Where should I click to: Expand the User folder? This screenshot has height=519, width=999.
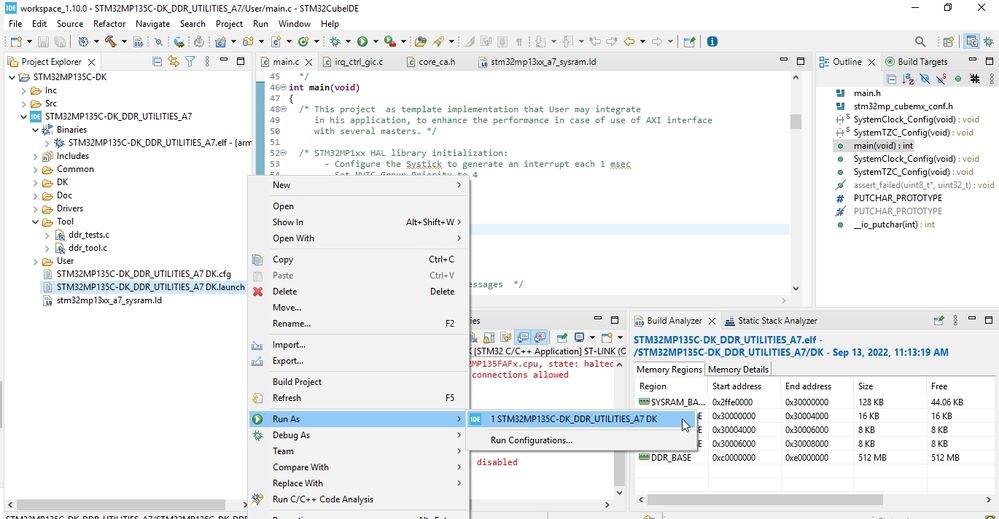coord(36,261)
